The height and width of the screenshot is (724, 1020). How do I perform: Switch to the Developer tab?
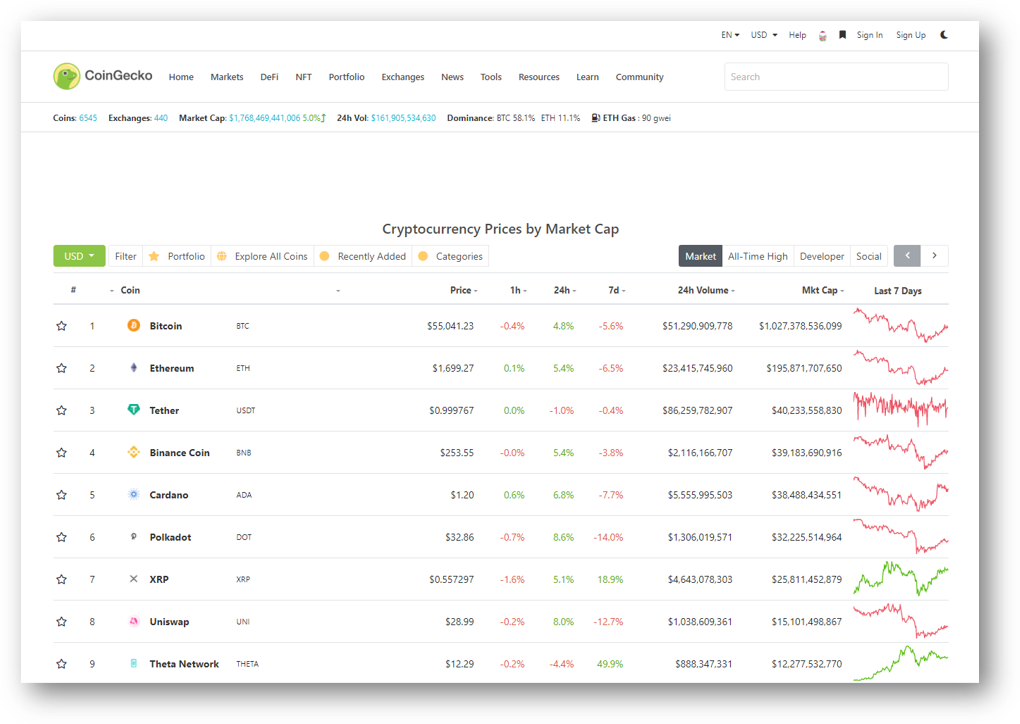click(822, 256)
